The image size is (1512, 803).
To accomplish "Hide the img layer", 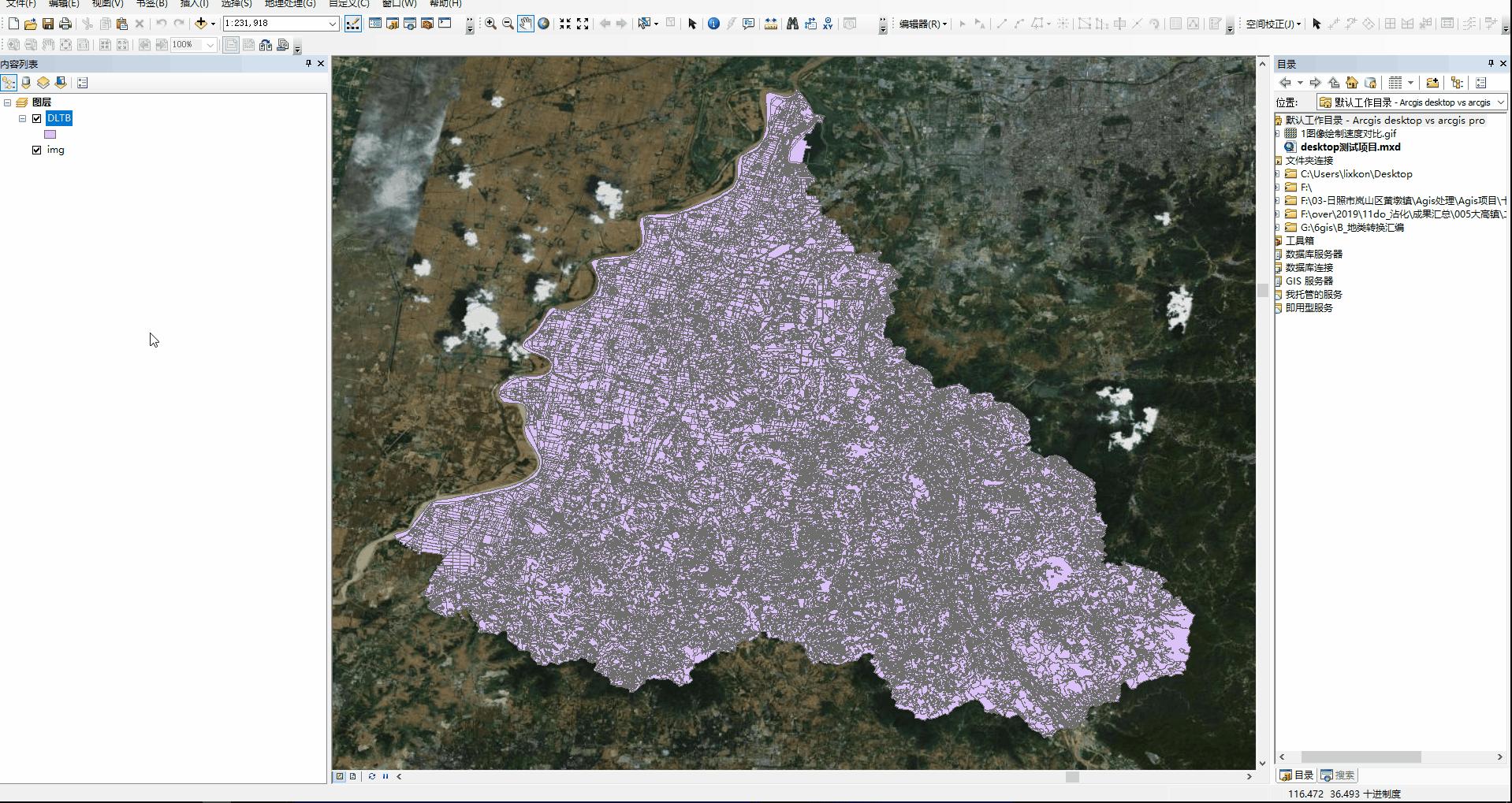I will pyautogui.click(x=36, y=150).
